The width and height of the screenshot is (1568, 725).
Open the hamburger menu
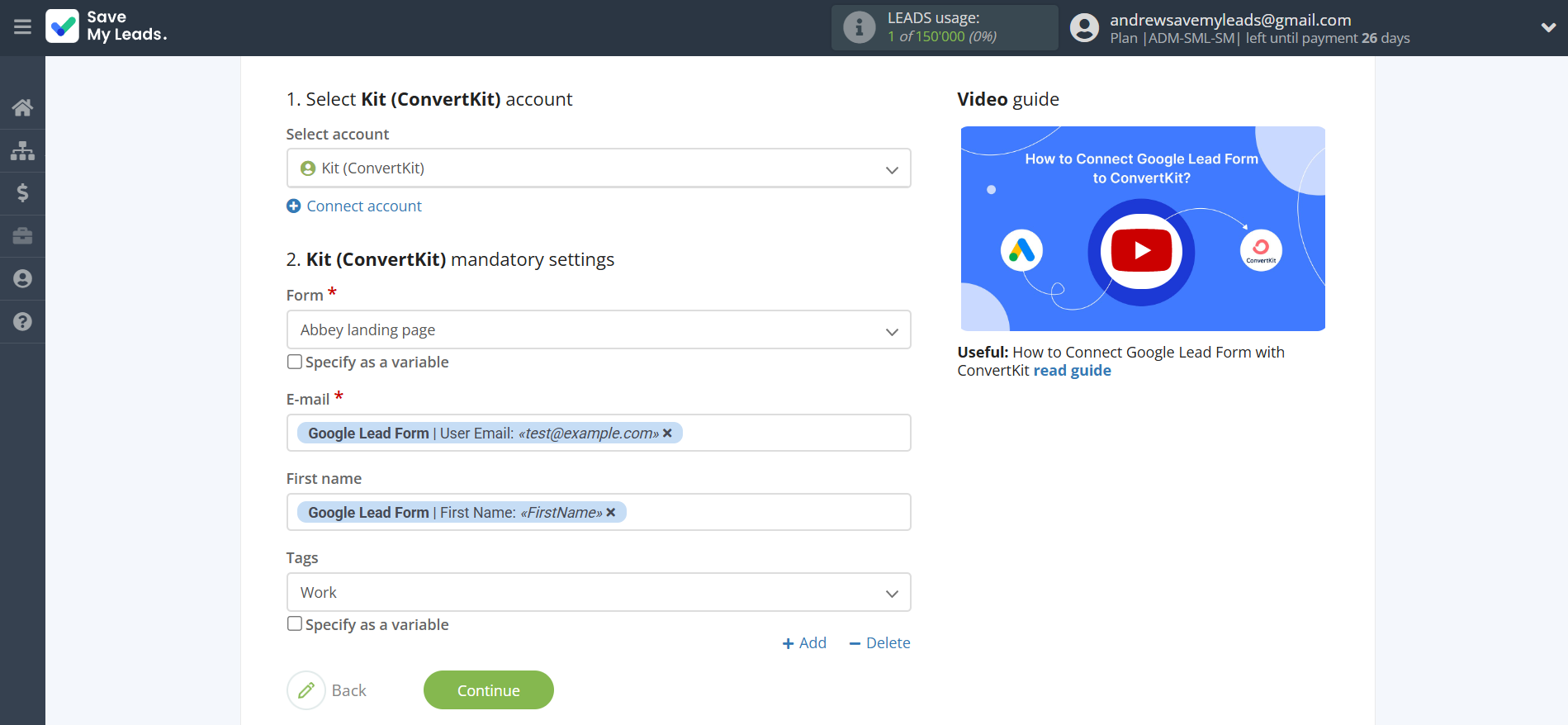point(22,27)
